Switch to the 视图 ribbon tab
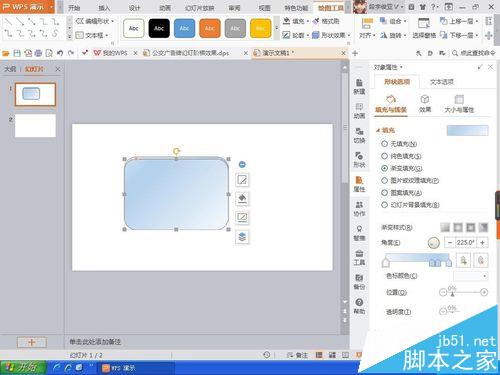The height and width of the screenshot is (375, 500). point(265,8)
